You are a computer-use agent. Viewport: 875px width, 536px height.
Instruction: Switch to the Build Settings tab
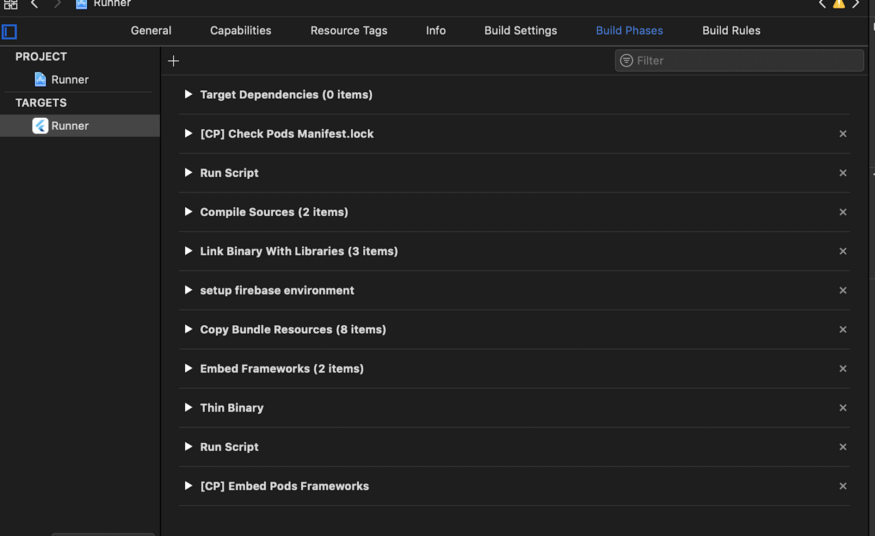(x=520, y=31)
